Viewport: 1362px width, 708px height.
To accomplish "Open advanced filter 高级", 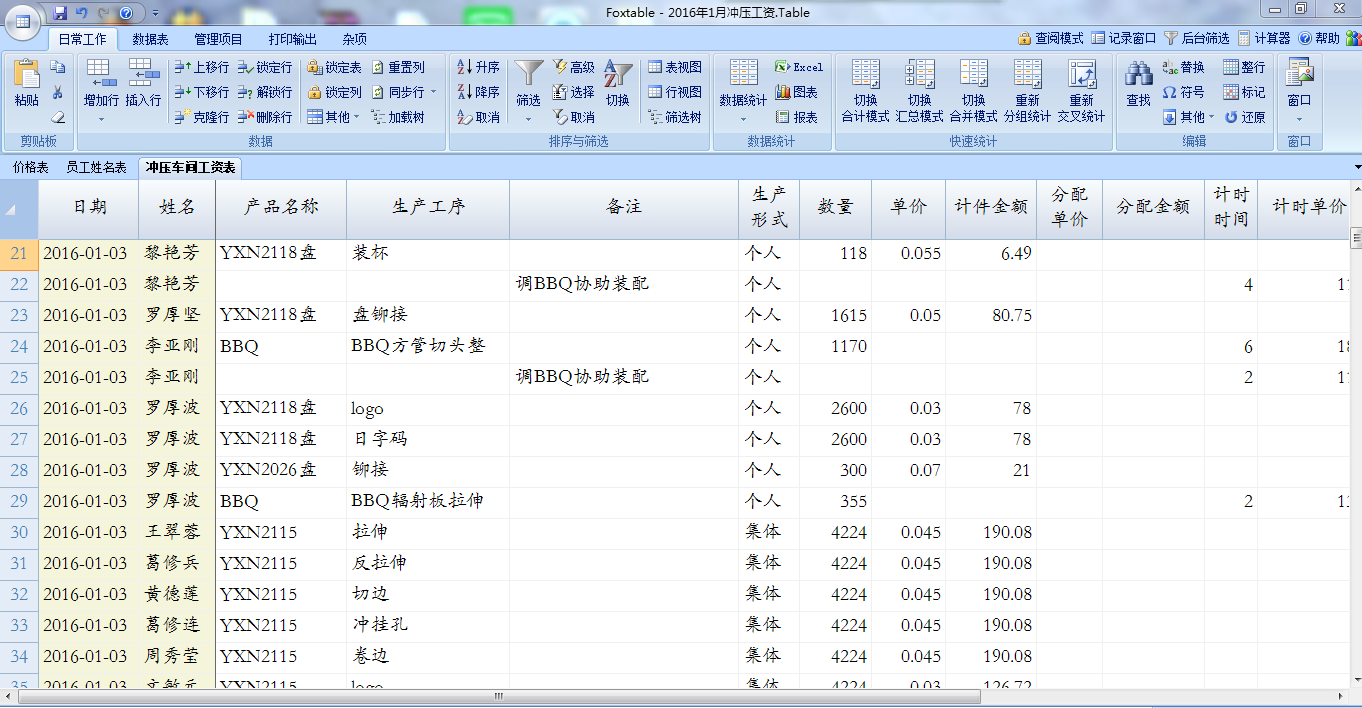I will (x=573, y=67).
